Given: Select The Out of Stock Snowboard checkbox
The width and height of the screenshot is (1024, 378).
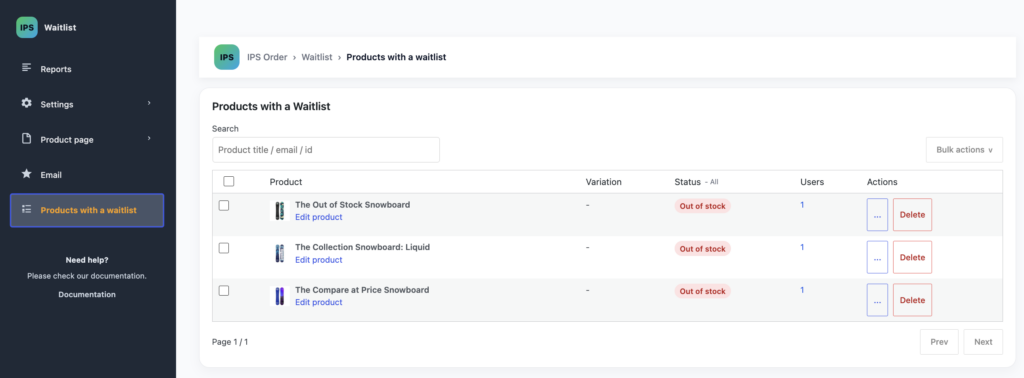Looking at the screenshot, I should (x=224, y=205).
